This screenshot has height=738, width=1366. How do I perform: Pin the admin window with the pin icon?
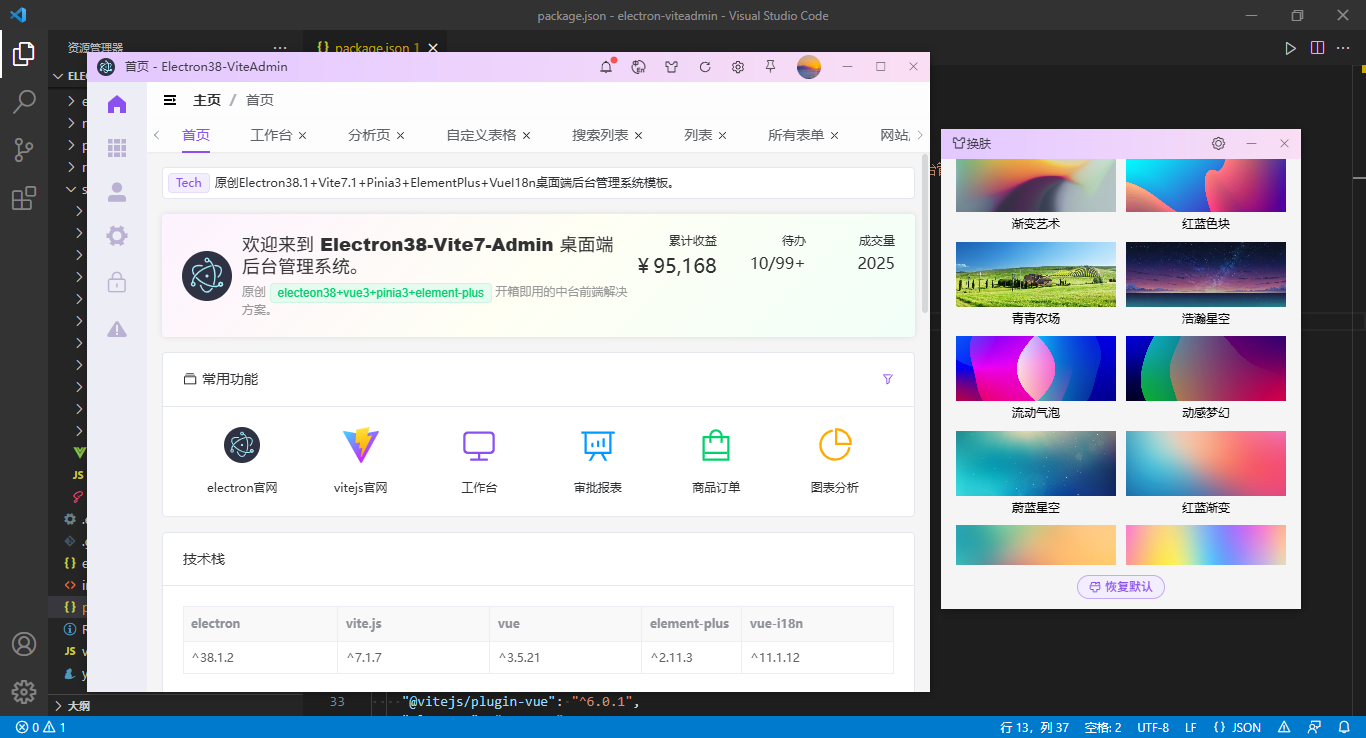click(x=771, y=67)
